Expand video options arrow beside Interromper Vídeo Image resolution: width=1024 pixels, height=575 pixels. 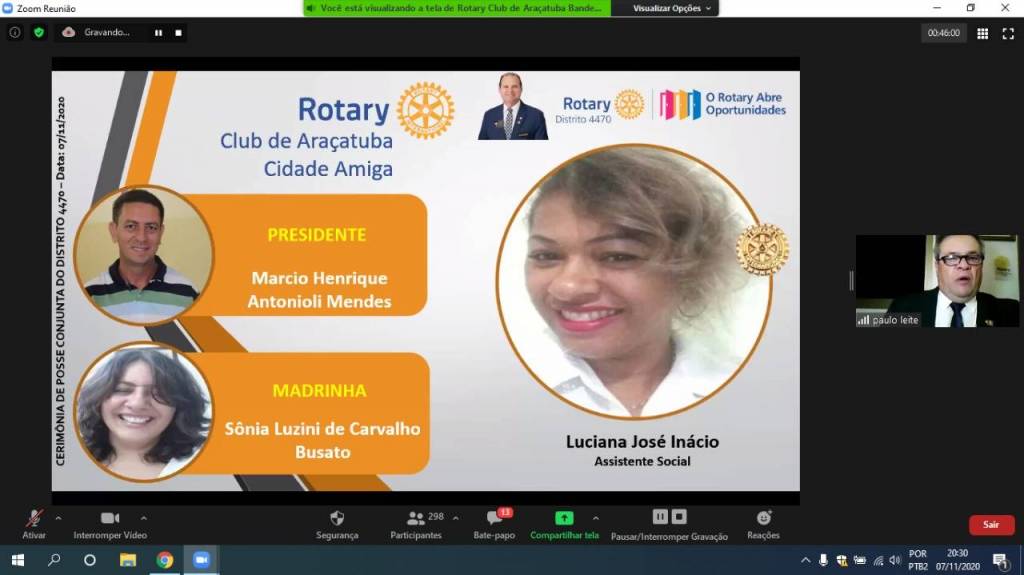[x=144, y=518]
